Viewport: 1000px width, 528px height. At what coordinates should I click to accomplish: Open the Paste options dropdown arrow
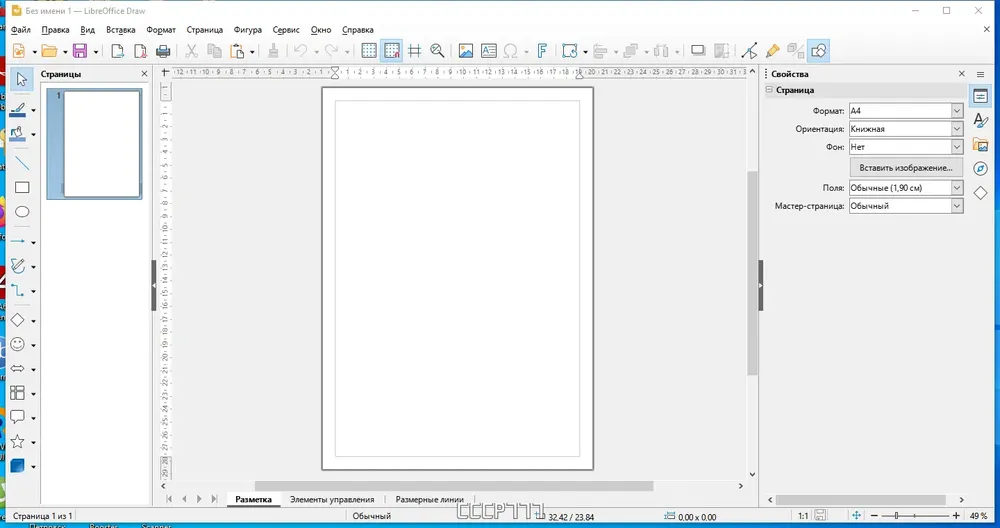(x=253, y=52)
